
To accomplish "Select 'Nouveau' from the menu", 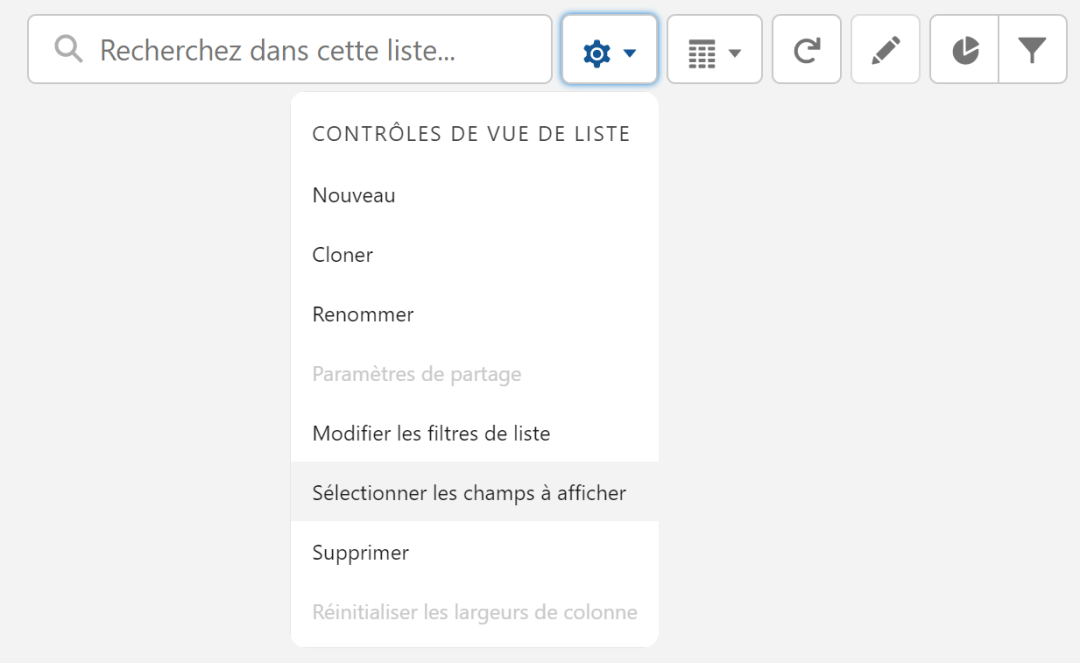I will [x=475, y=196].
